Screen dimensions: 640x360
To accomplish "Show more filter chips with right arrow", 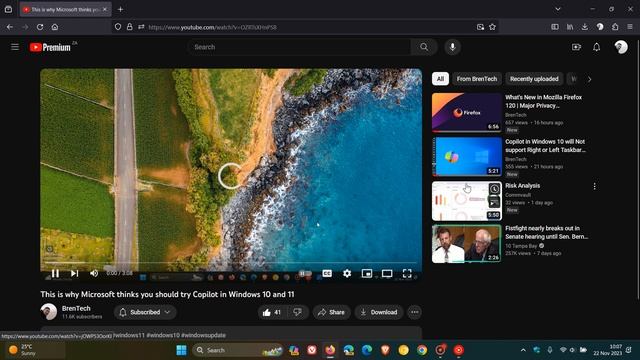I will coord(589,79).
